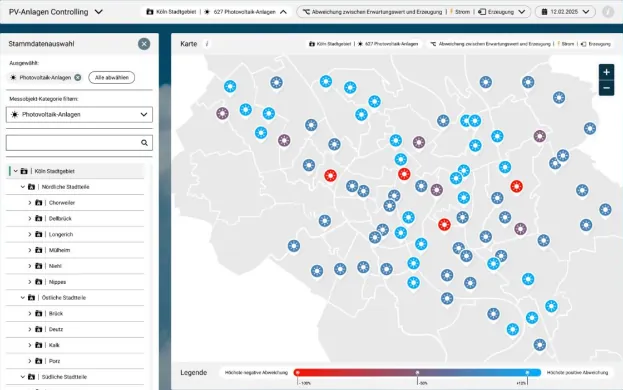Click the Legende heading

click(x=194, y=373)
